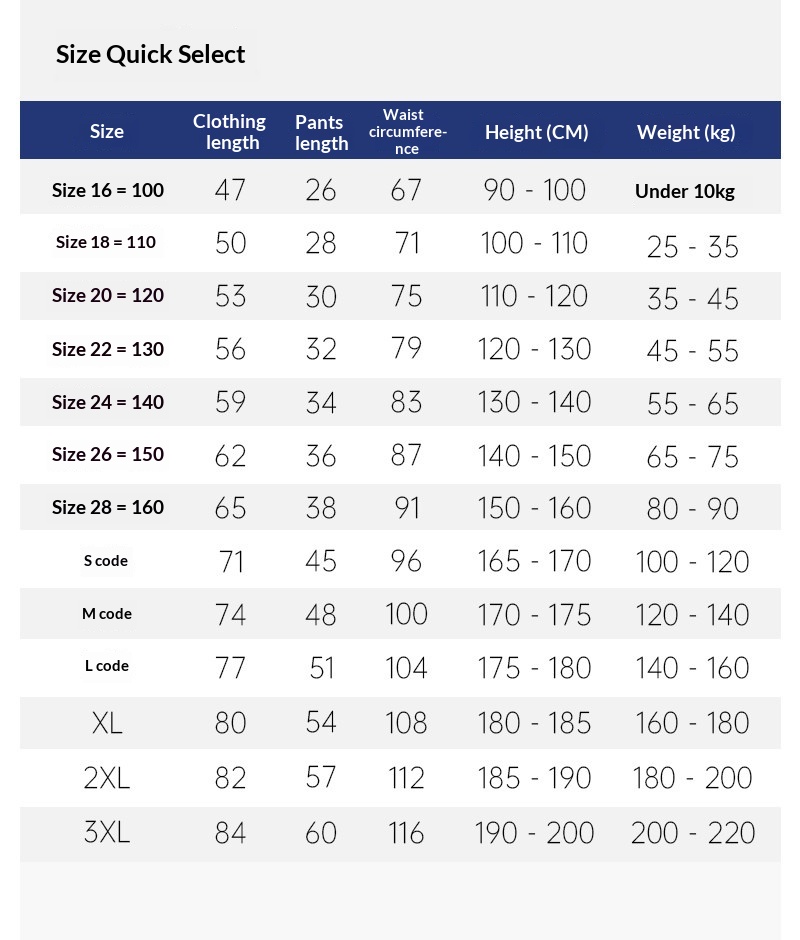Click height 190 - 200 in 3XL row

tap(534, 832)
